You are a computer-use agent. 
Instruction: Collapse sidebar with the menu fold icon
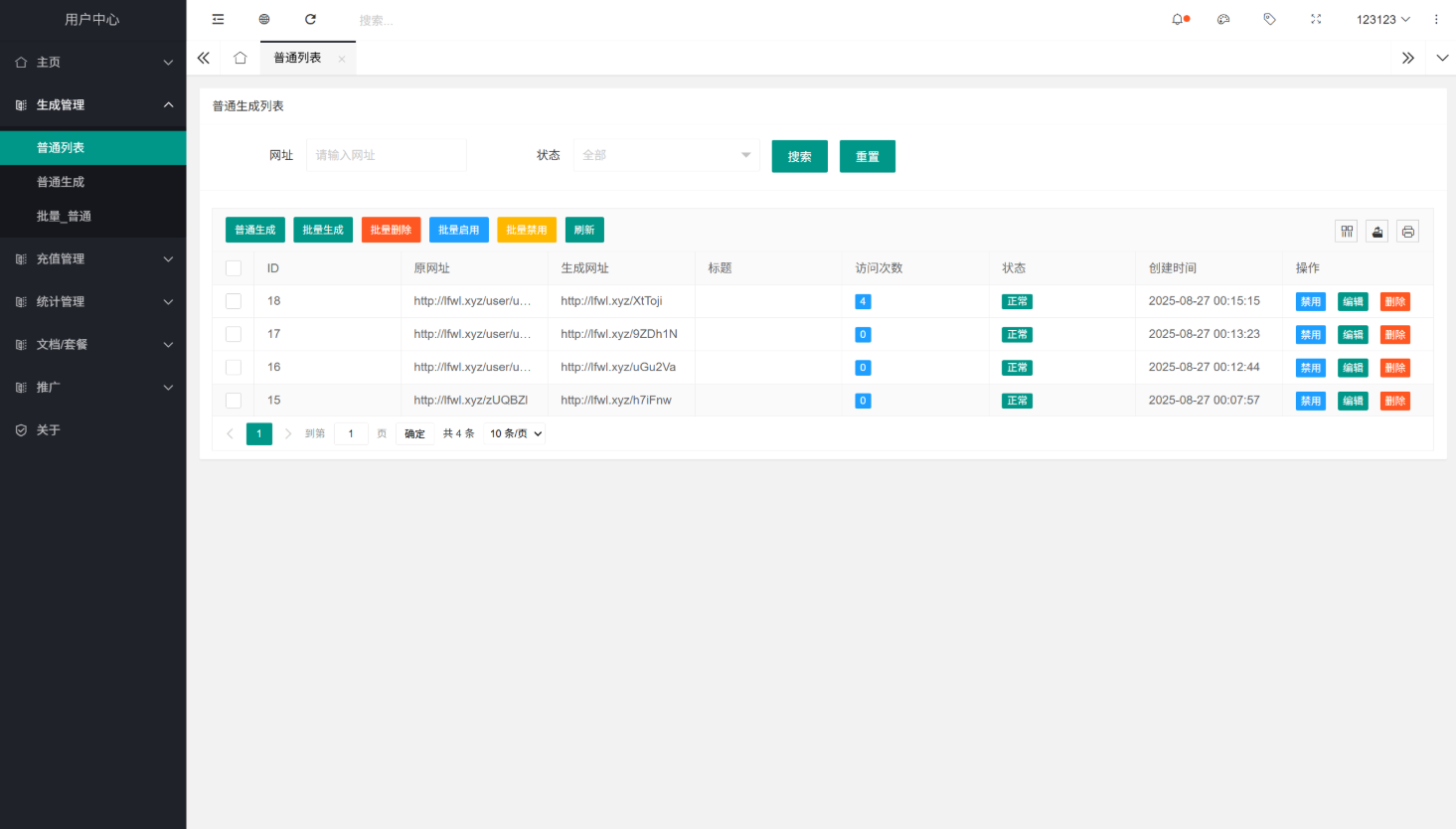tap(218, 19)
